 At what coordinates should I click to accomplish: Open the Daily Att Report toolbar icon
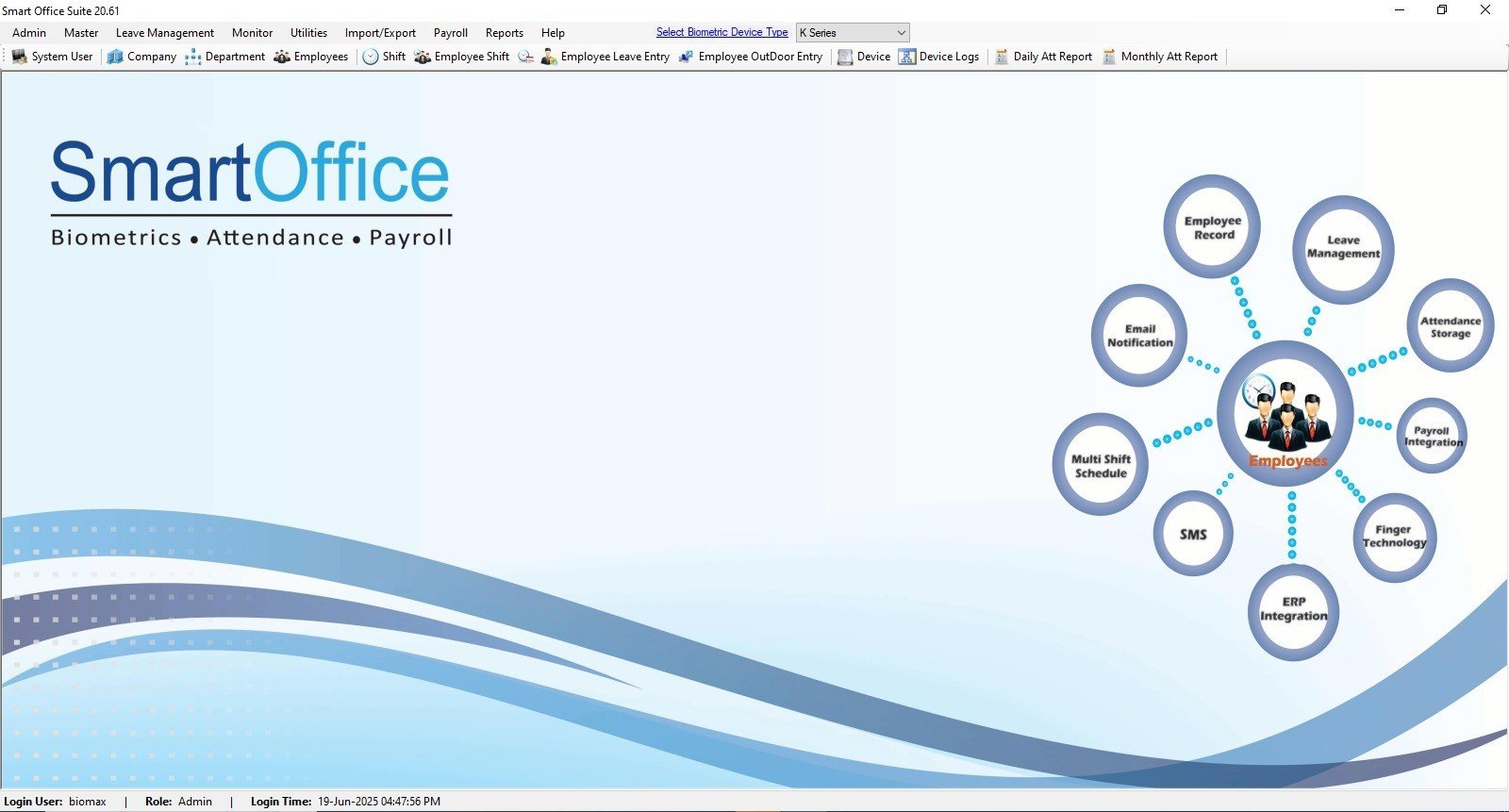pos(1002,57)
